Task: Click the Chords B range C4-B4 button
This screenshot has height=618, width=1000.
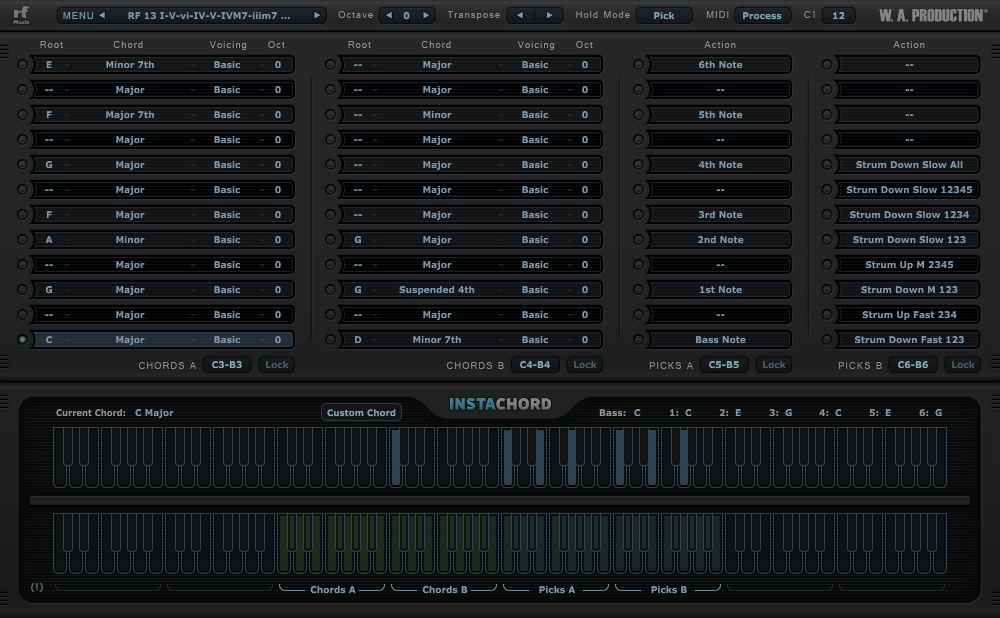Action: (534, 365)
